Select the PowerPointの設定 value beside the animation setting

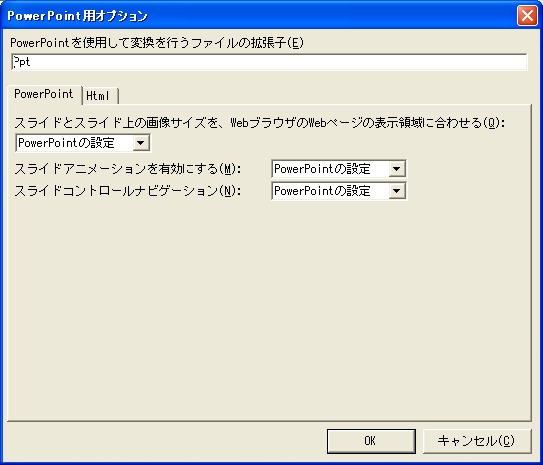pyautogui.click(x=322, y=169)
